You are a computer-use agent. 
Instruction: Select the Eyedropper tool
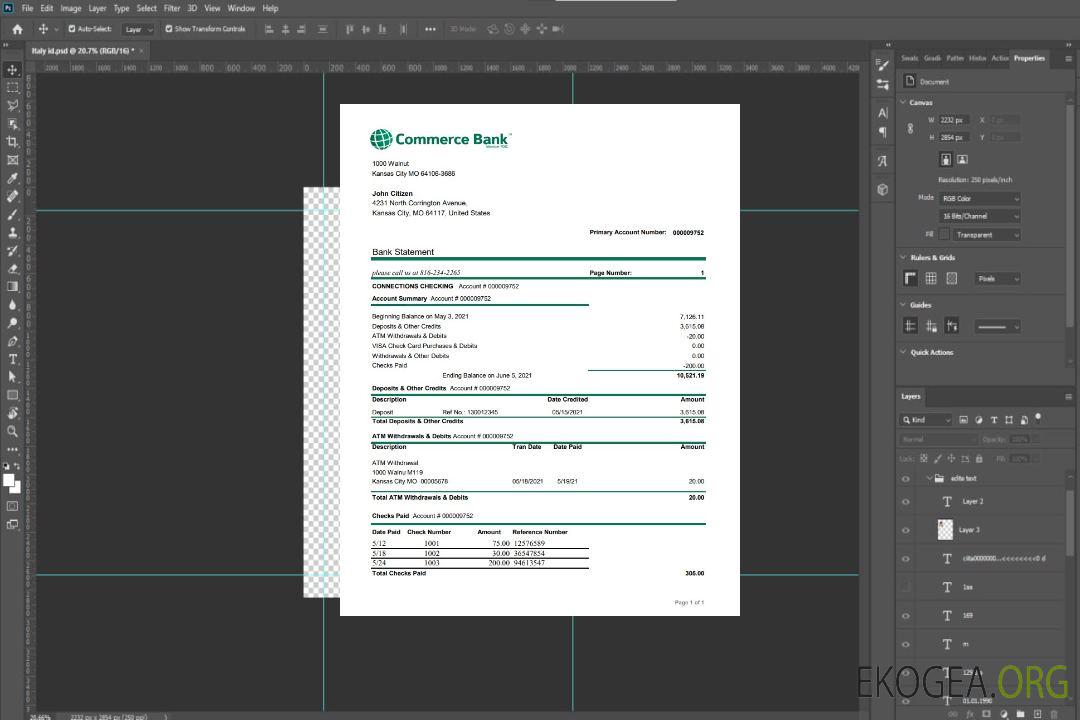coord(12,178)
